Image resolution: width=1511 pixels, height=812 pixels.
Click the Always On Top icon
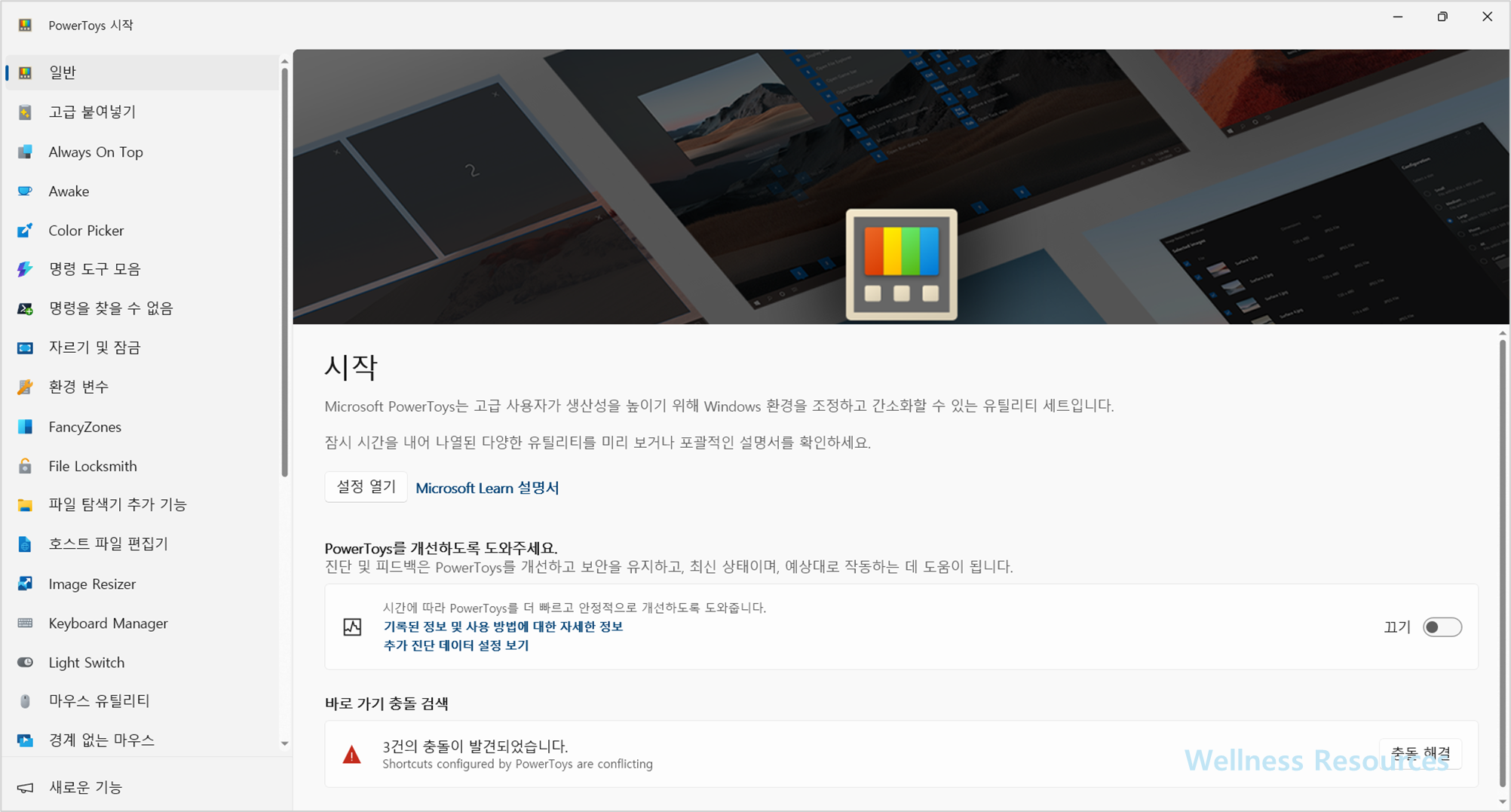coord(25,152)
